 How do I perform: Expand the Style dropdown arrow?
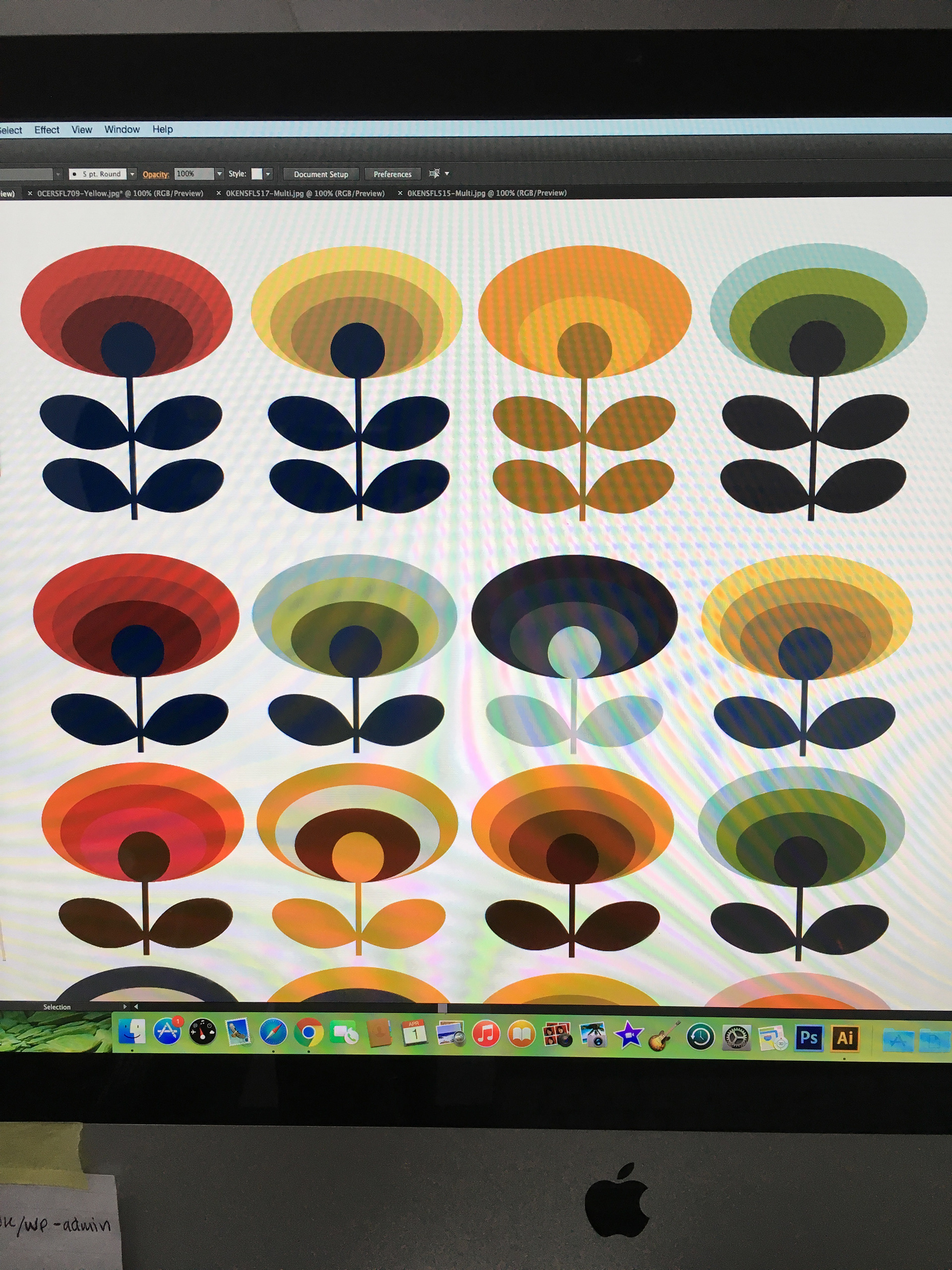click(x=268, y=174)
